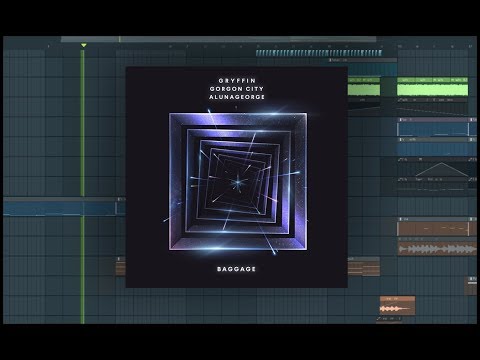Click the green playhead marker triangle on the timeline
The width and height of the screenshot is (480, 360).
pyautogui.click(x=84, y=45)
